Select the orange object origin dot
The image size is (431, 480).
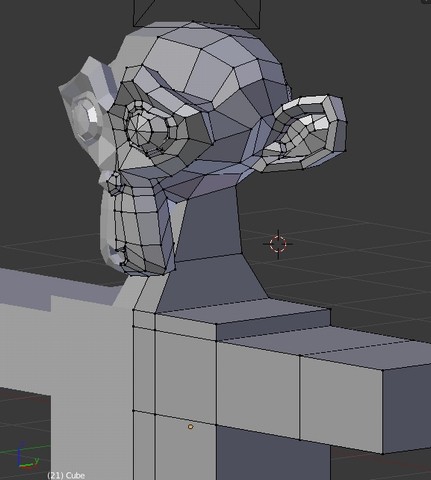pyautogui.click(x=190, y=427)
